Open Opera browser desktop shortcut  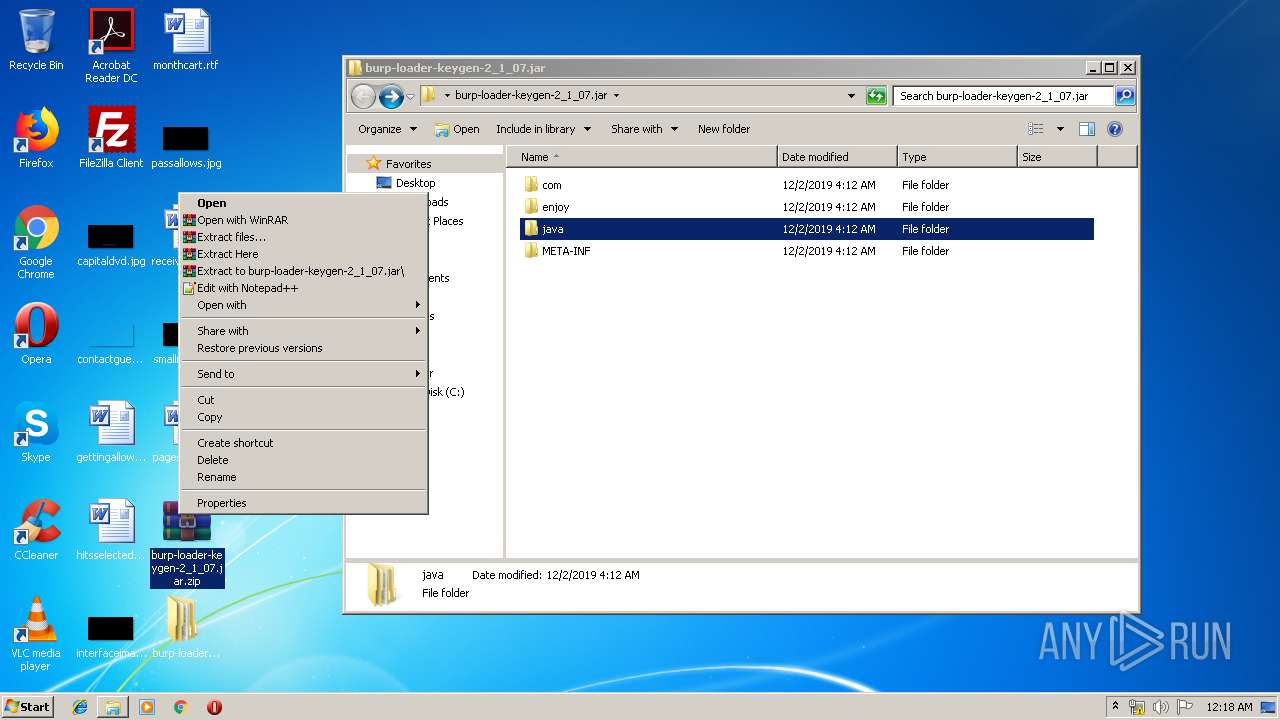click(36, 333)
